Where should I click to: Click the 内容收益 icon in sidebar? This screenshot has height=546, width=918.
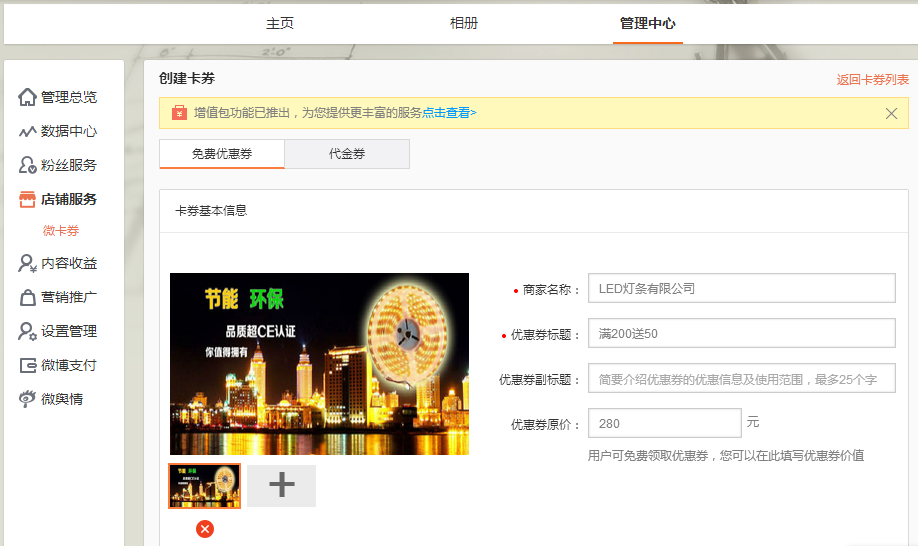(x=28, y=263)
